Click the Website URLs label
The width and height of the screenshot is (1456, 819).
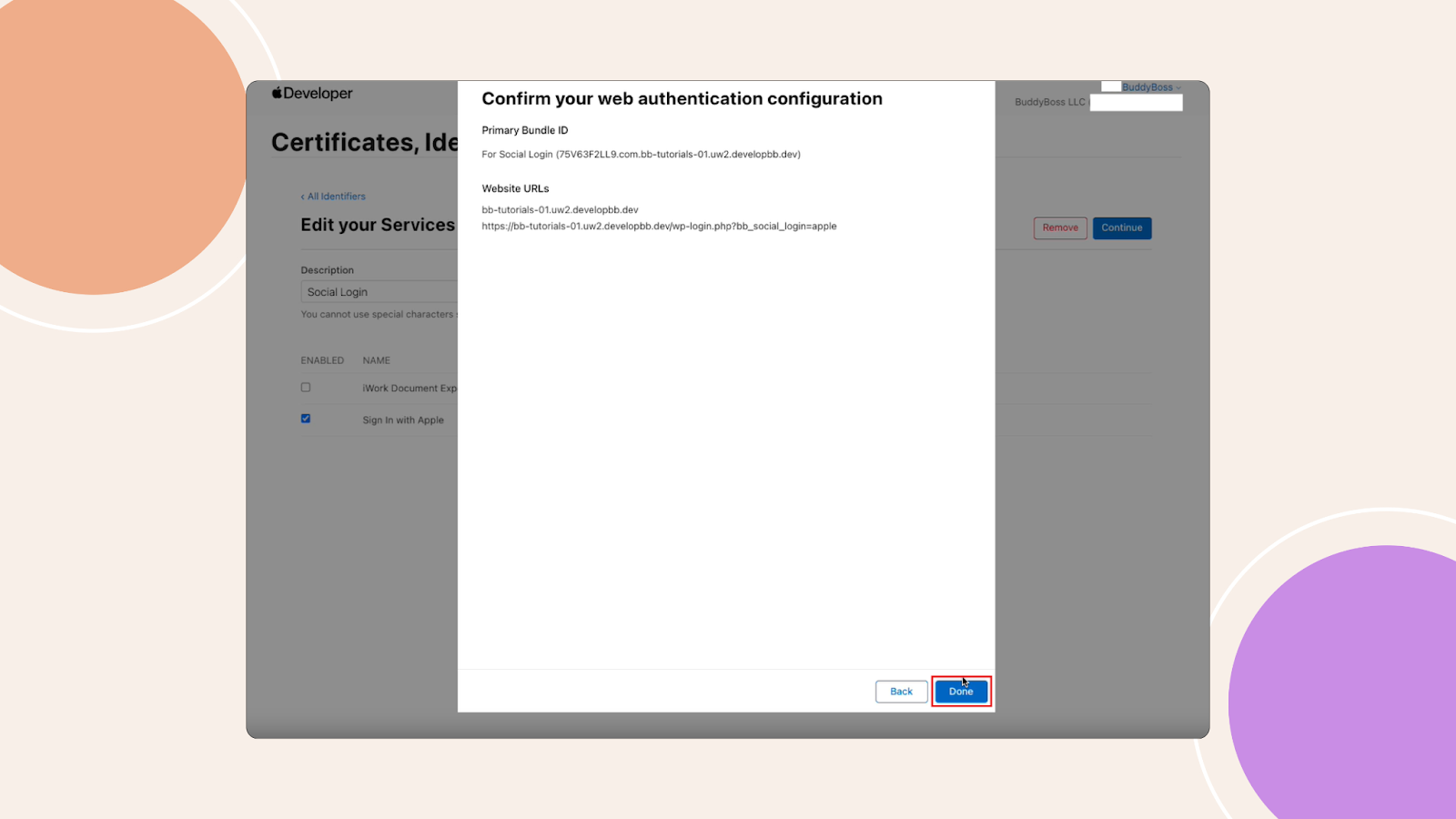click(x=515, y=189)
